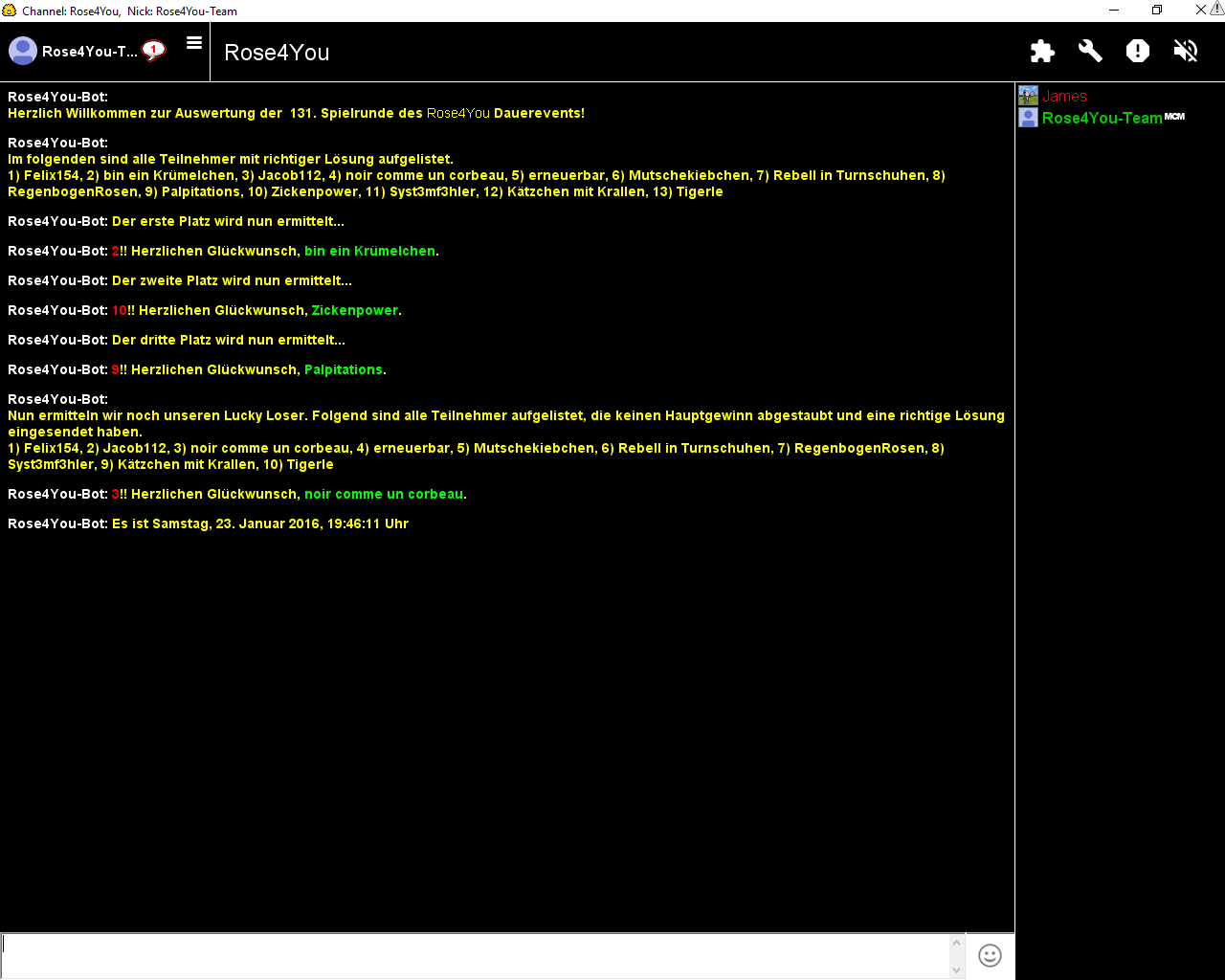Select Rose4You-Team in the user list
Viewport: 1225px width, 980px height.
pyautogui.click(x=1102, y=118)
